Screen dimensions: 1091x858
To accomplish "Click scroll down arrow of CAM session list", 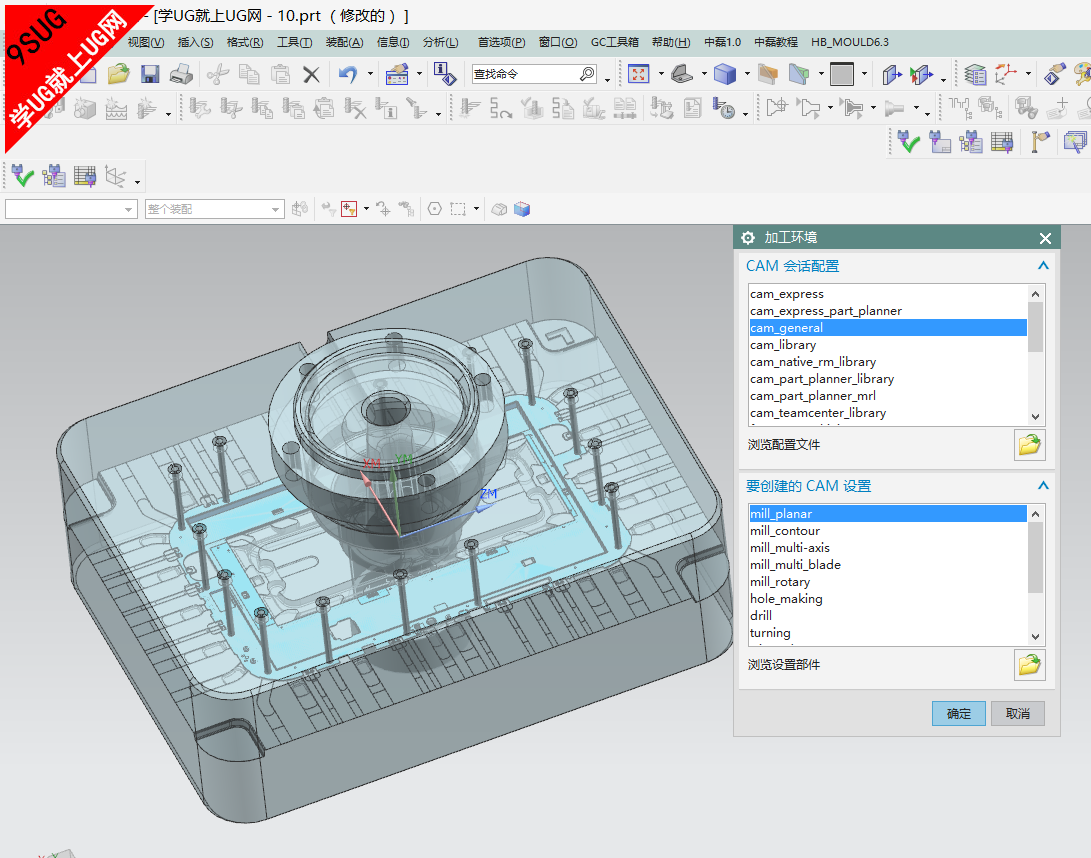I will (1035, 416).
